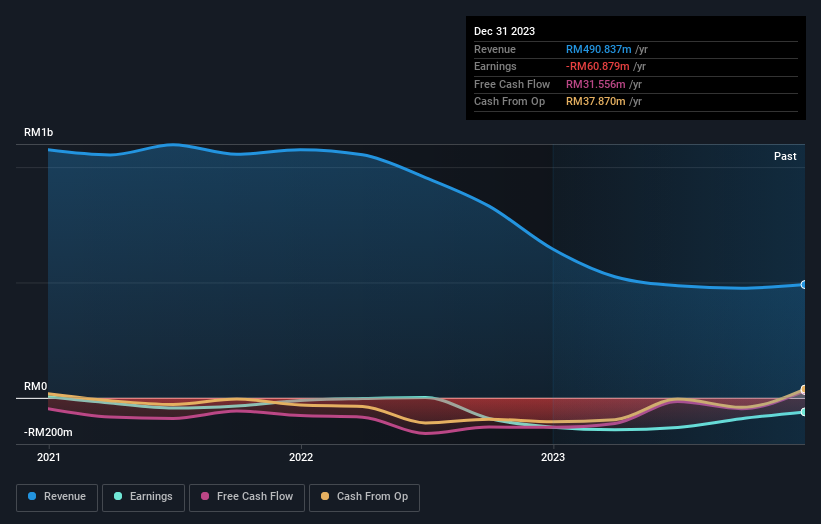The image size is (821, 524).
Task: Click the 2023 x-axis label
Action: coord(553,458)
